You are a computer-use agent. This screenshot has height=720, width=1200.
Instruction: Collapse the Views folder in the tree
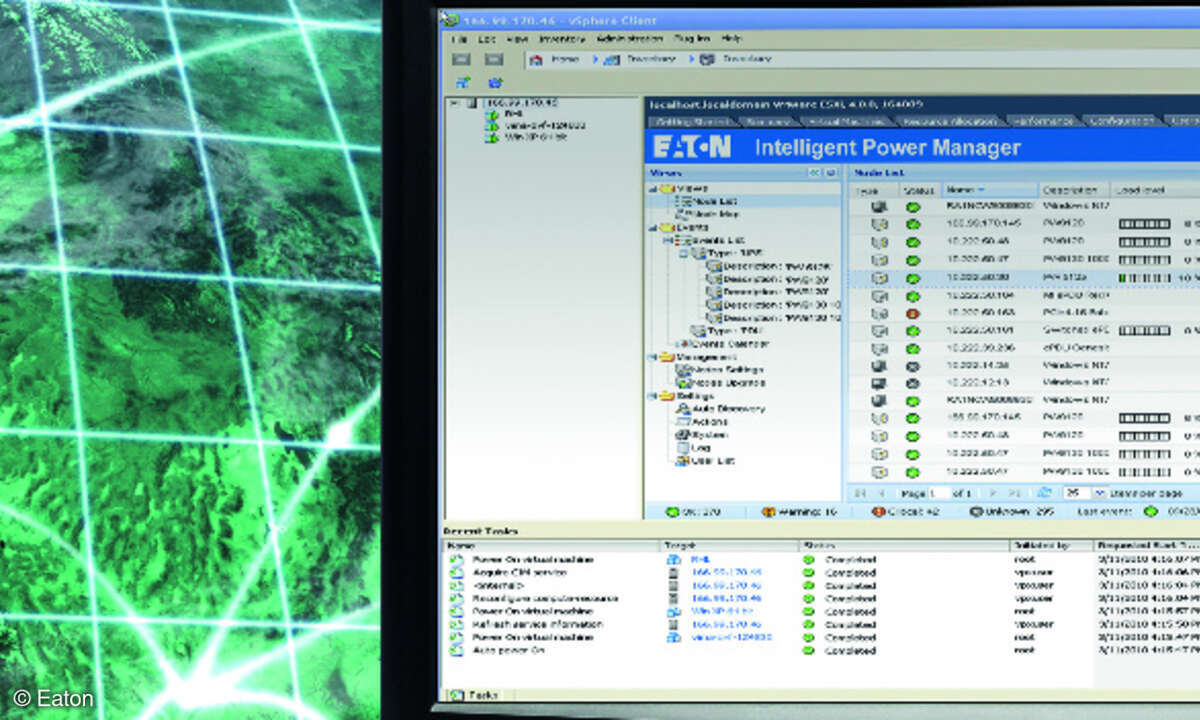(x=653, y=188)
